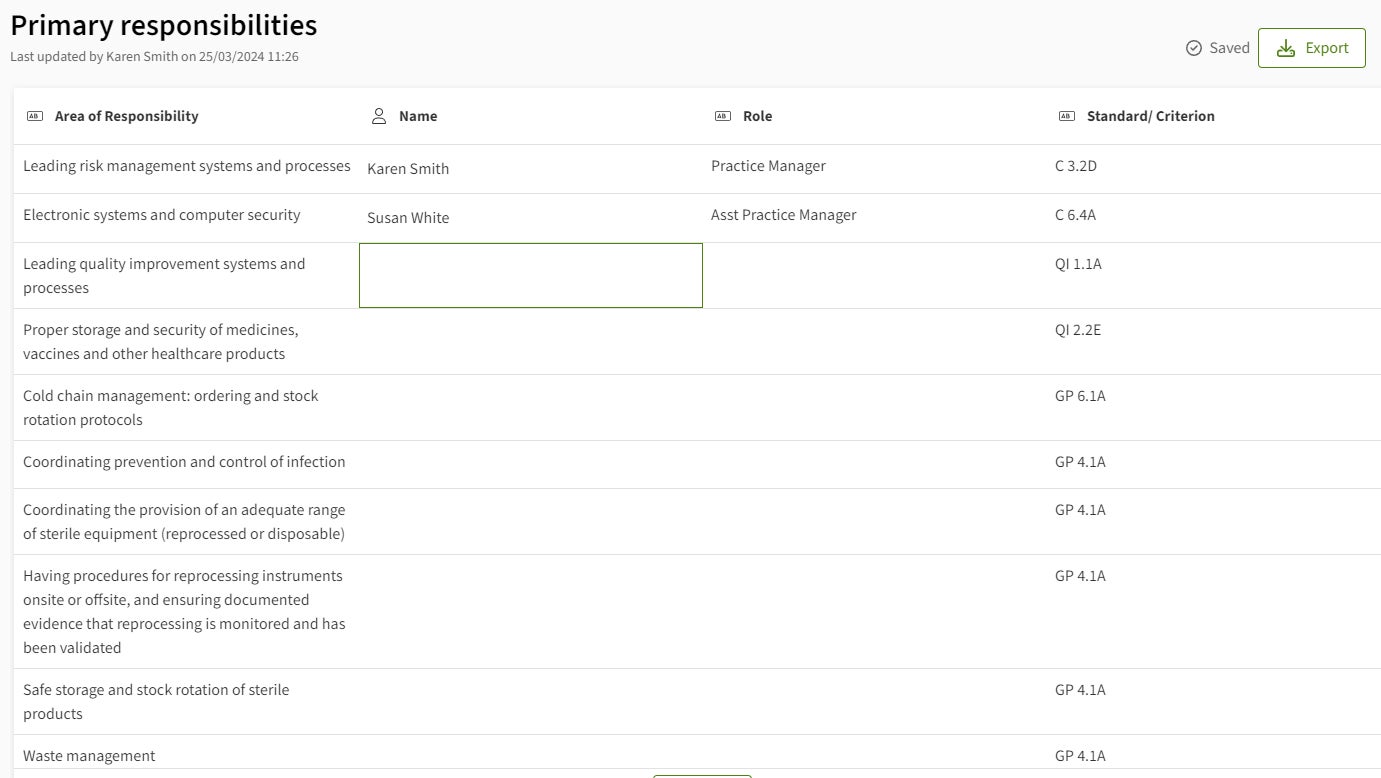Click Electronic systems and computer security
This screenshot has height=778, width=1381.
pyautogui.click(x=161, y=215)
